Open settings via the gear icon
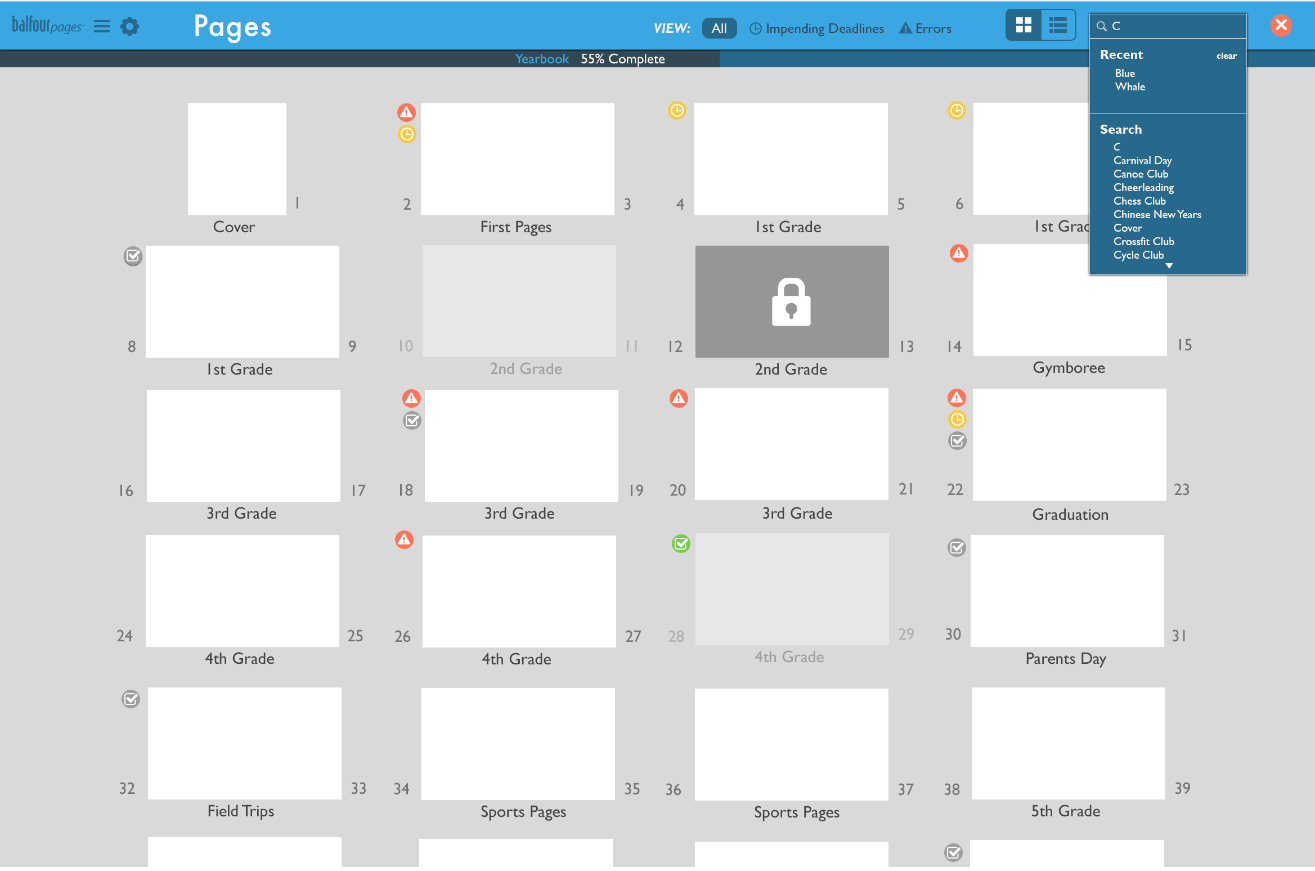The height and width of the screenshot is (871, 1315). (x=130, y=27)
